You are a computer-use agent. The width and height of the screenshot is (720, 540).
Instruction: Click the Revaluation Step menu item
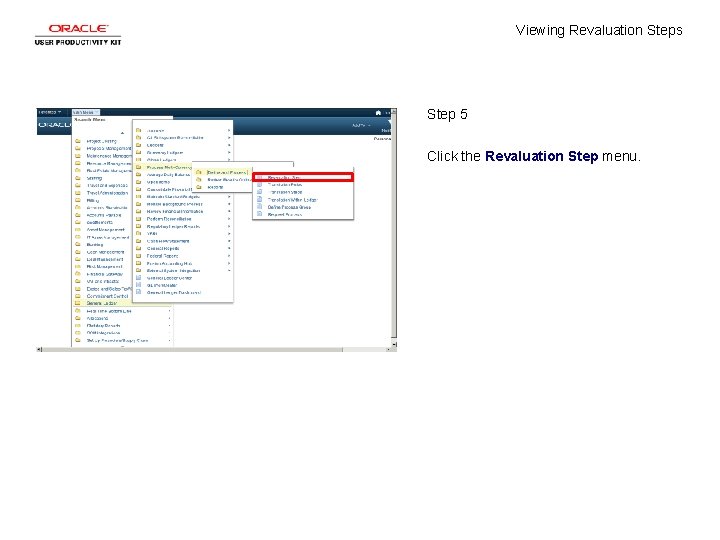(303, 177)
